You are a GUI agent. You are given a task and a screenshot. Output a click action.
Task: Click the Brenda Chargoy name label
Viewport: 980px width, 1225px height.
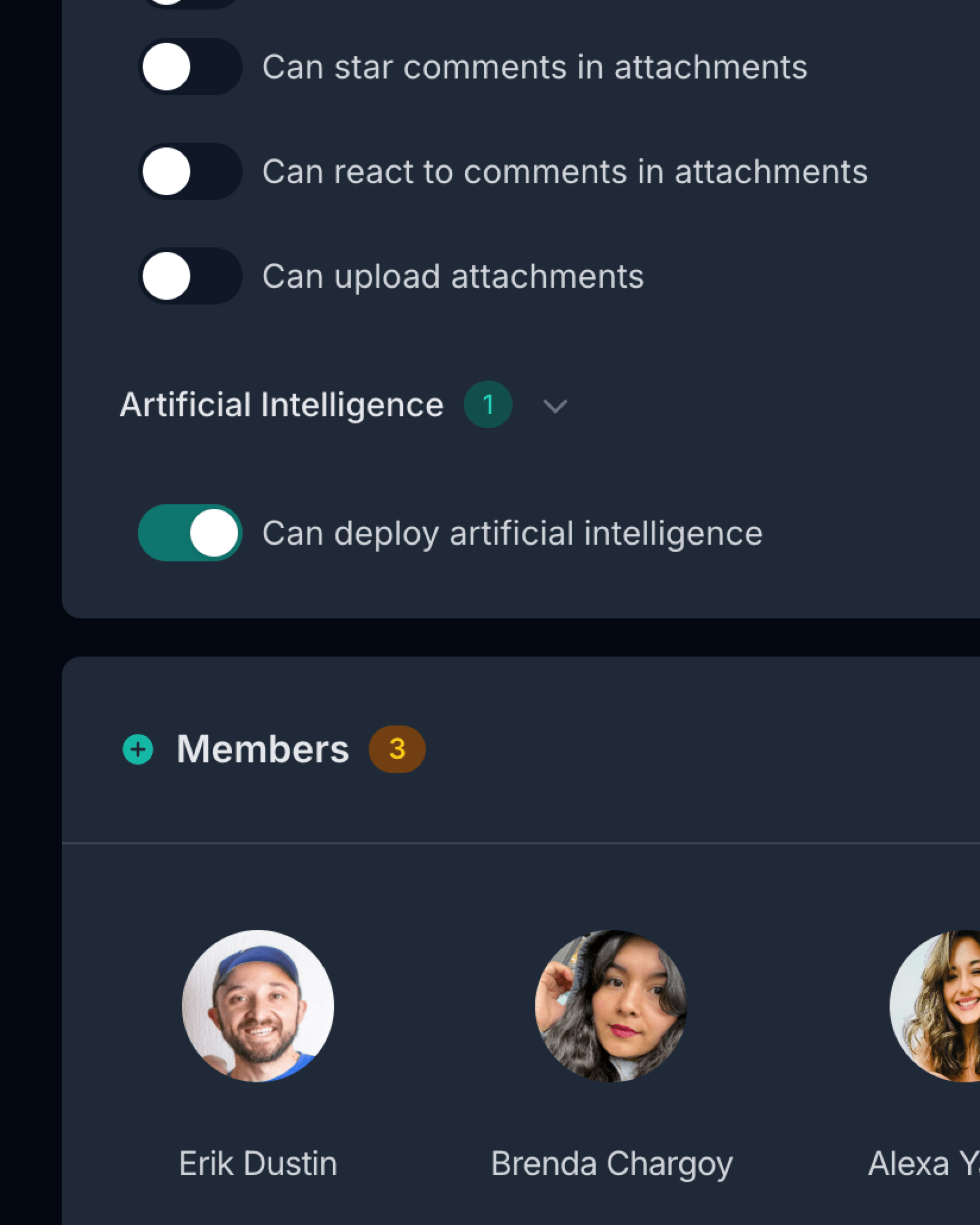[611, 1164]
